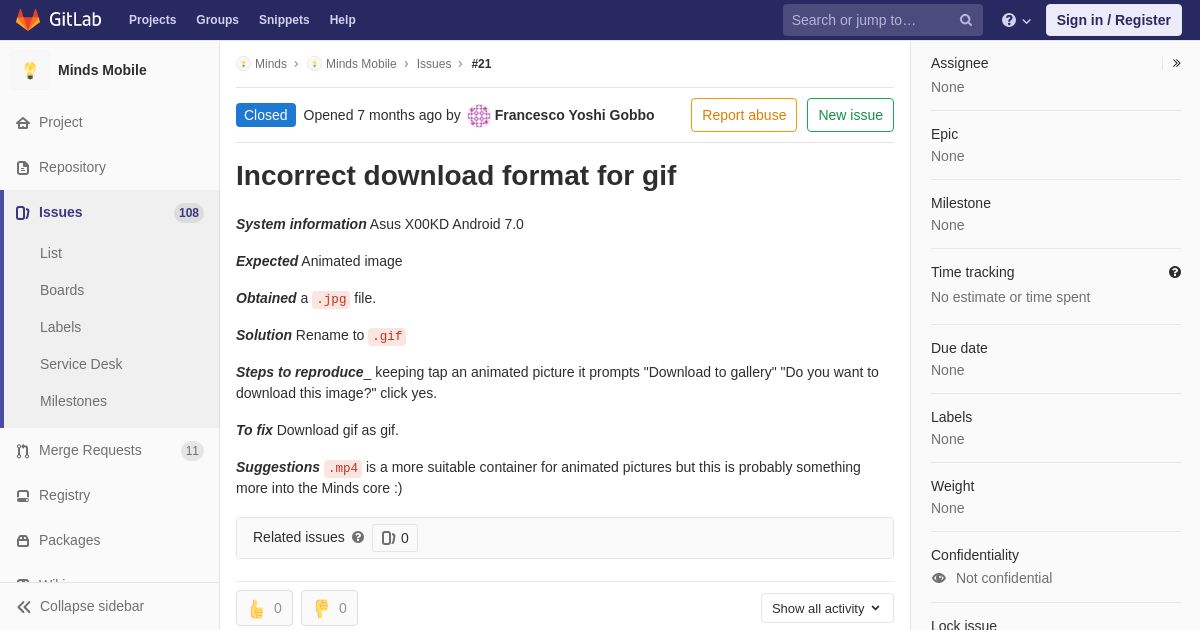Open the Projects menu
This screenshot has height=630, width=1200.
pyautogui.click(x=152, y=20)
